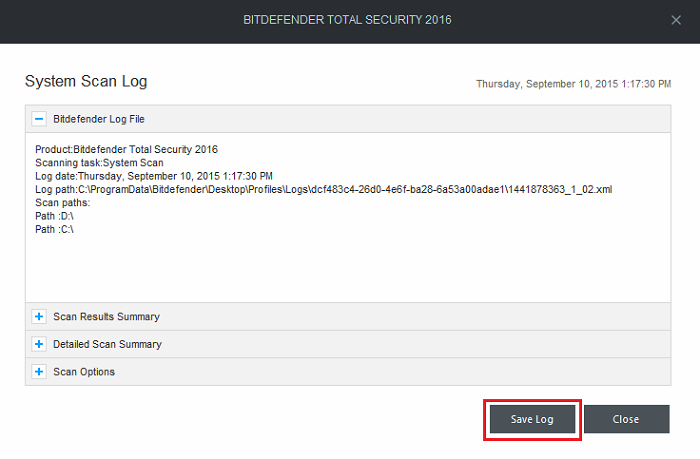
Task: Open Scan Options using its plus icon
Action: (x=39, y=372)
